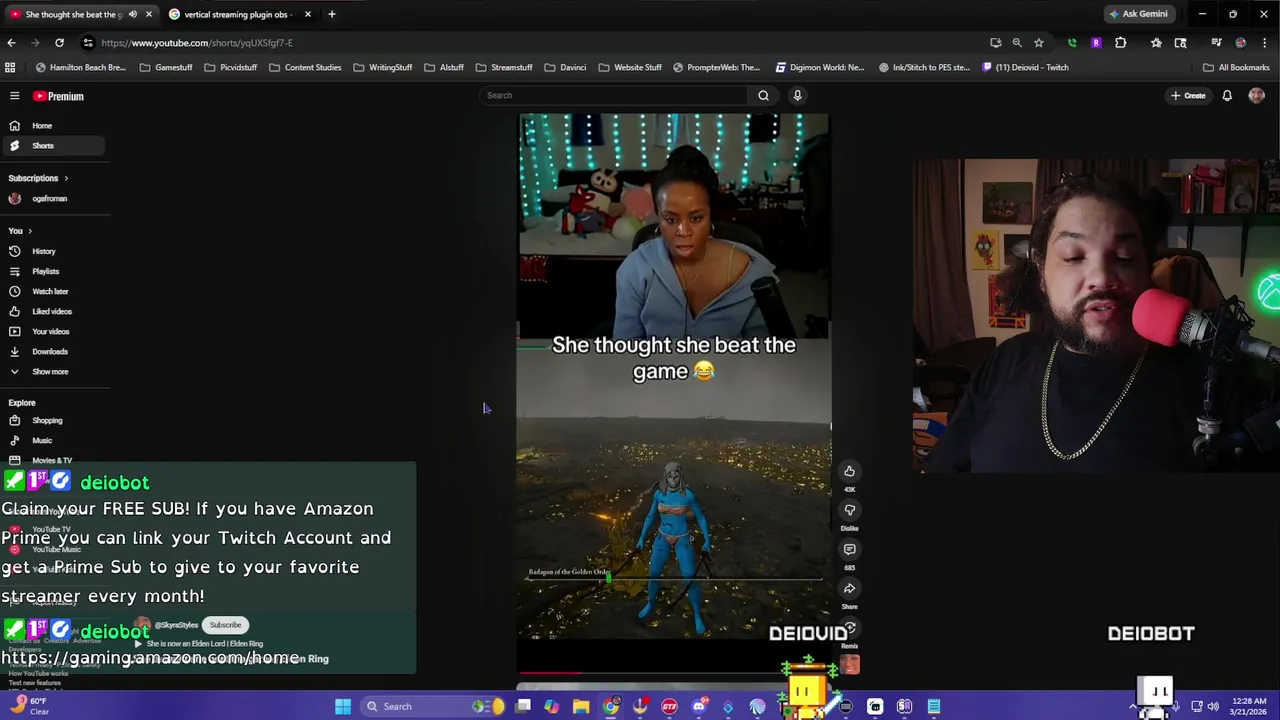Go to Home in YouTube sidebar

52,126
